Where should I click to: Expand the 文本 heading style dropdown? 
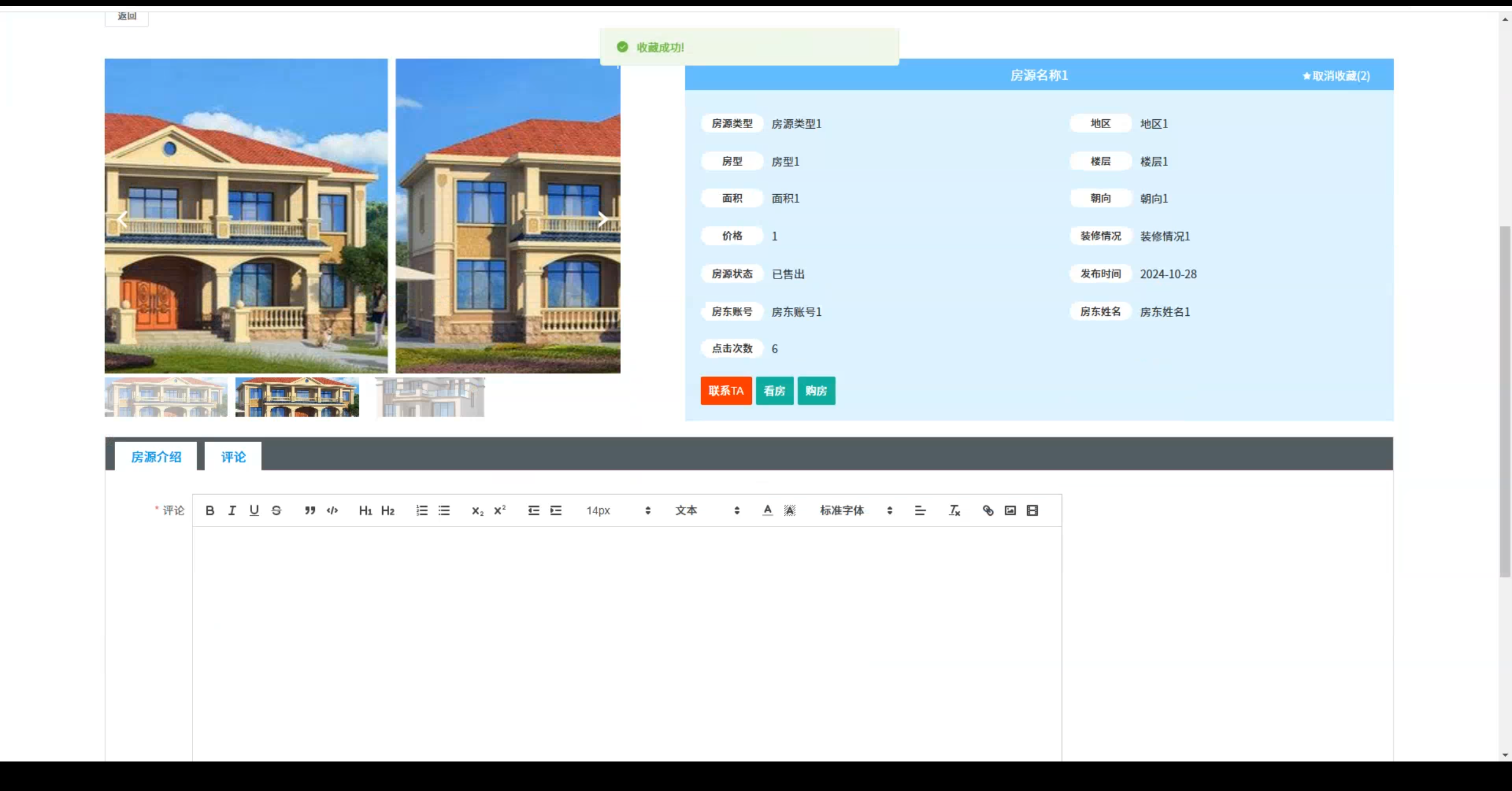[x=707, y=511]
